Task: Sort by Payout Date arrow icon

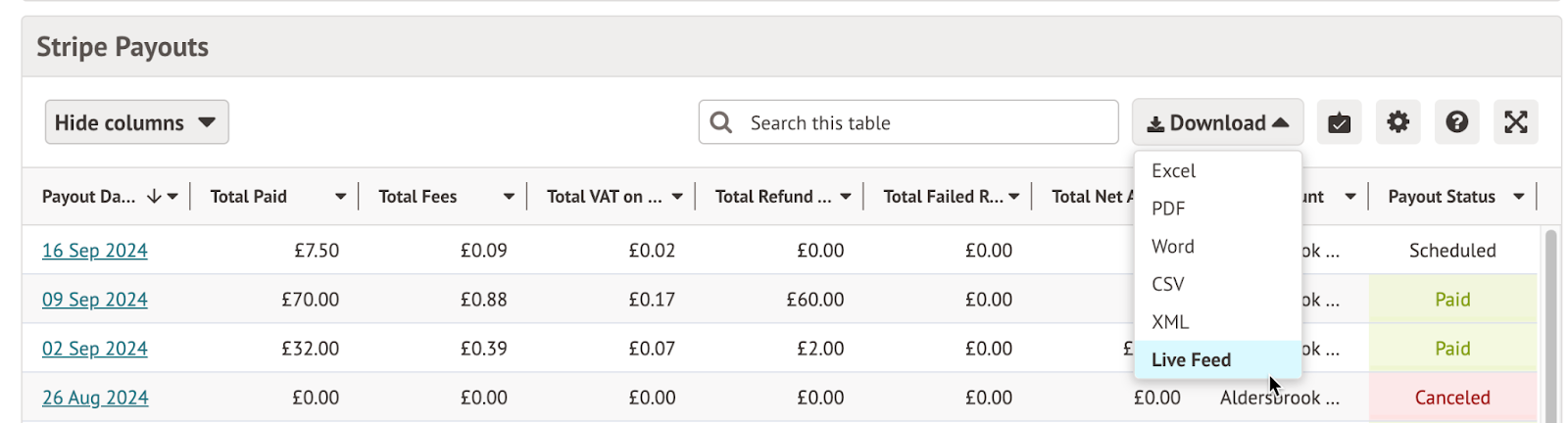Action: 154,197
